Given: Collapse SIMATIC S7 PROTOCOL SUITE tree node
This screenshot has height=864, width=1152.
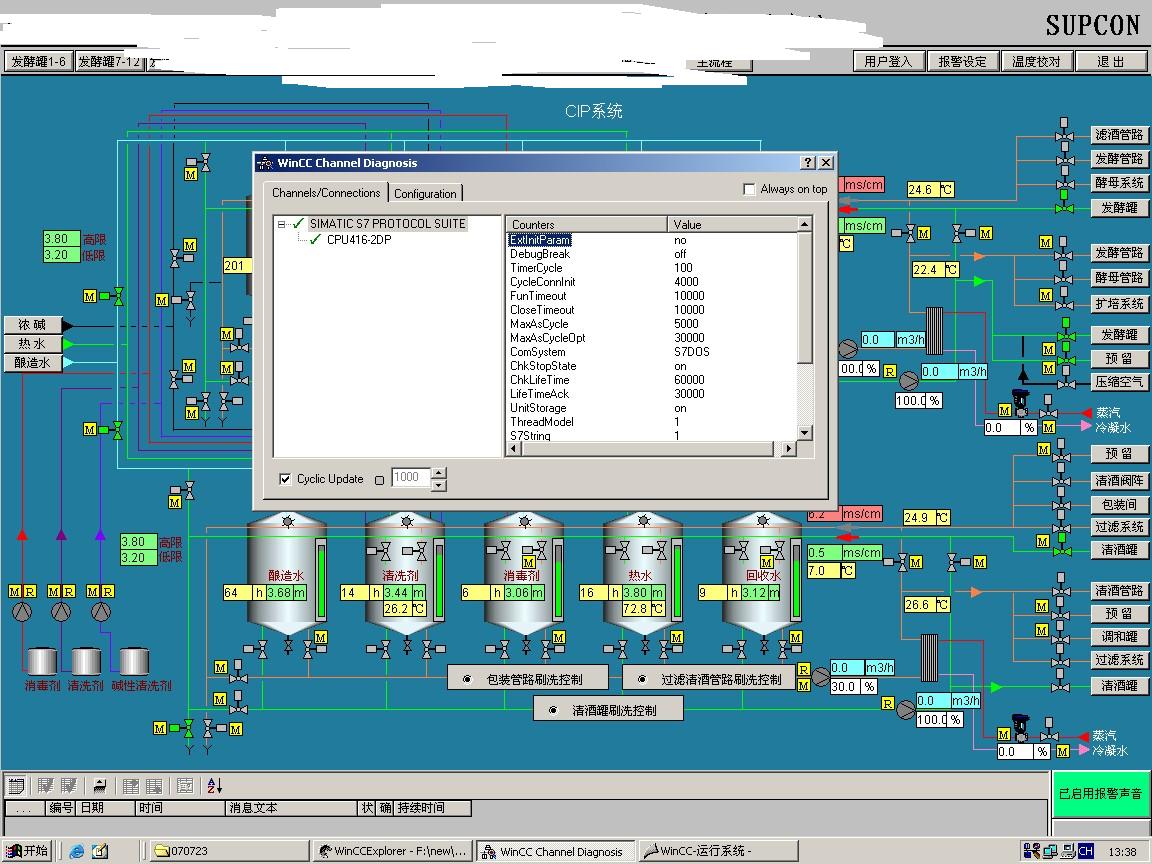Looking at the screenshot, I should click(281, 224).
